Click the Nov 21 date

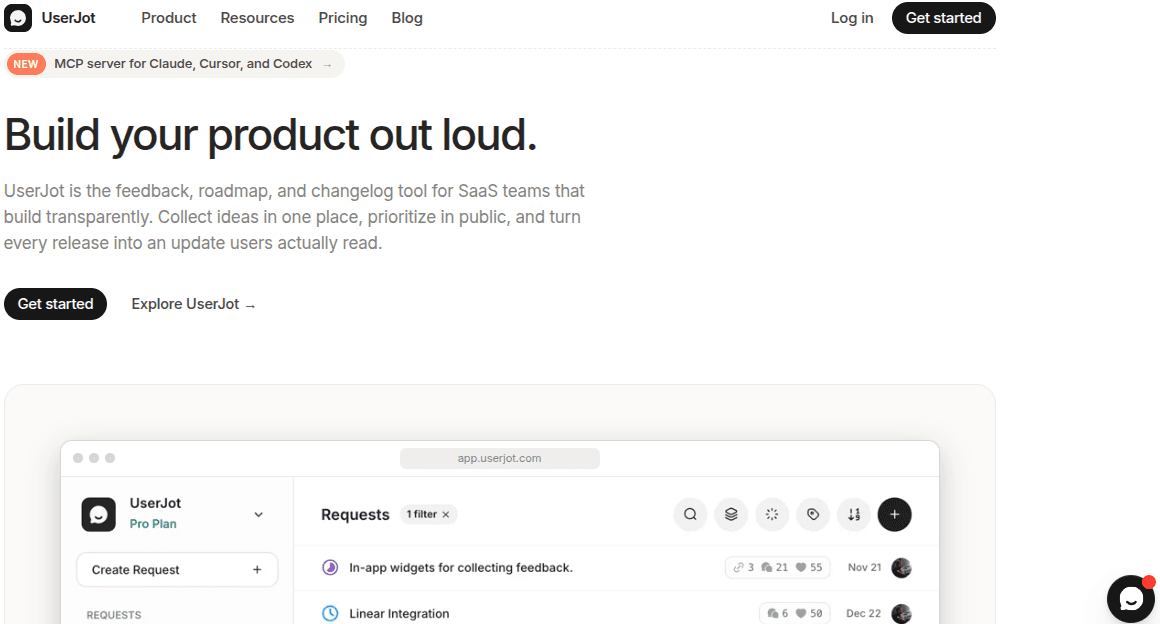click(864, 568)
